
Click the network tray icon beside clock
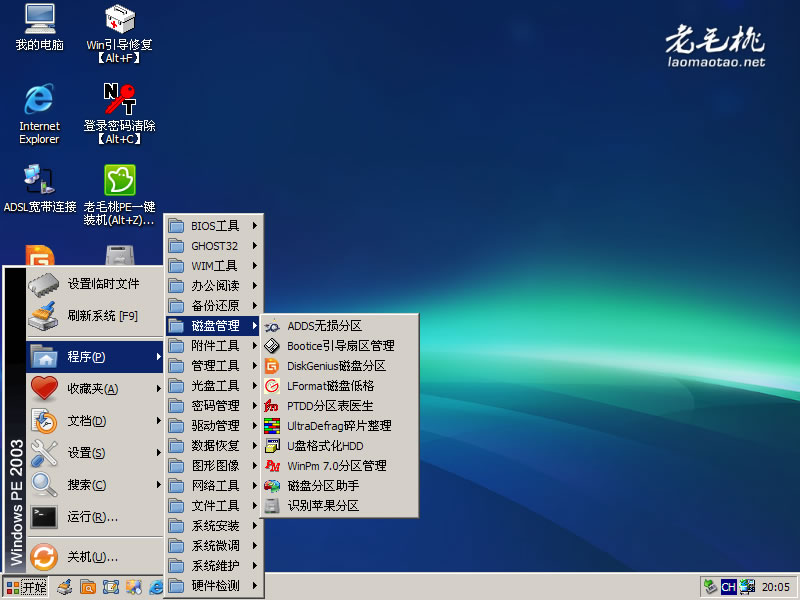pos(747,587)
